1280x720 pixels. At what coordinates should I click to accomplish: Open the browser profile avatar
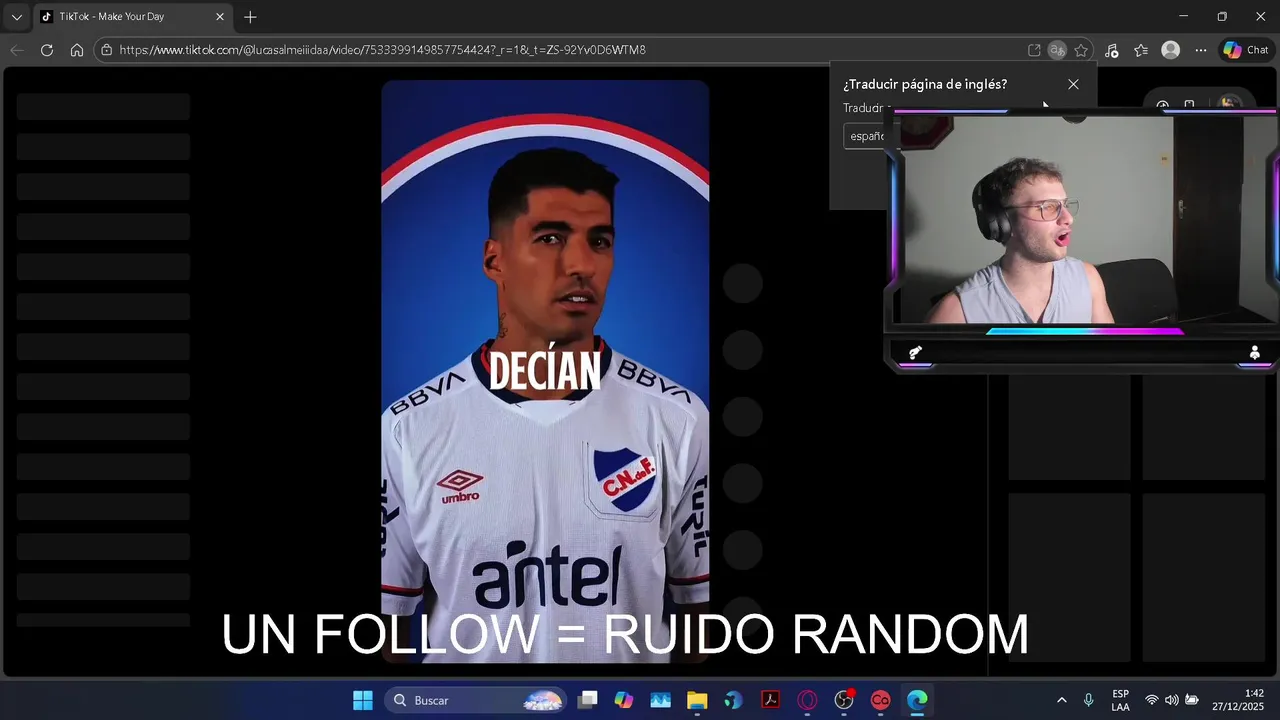pos(1171,50)
